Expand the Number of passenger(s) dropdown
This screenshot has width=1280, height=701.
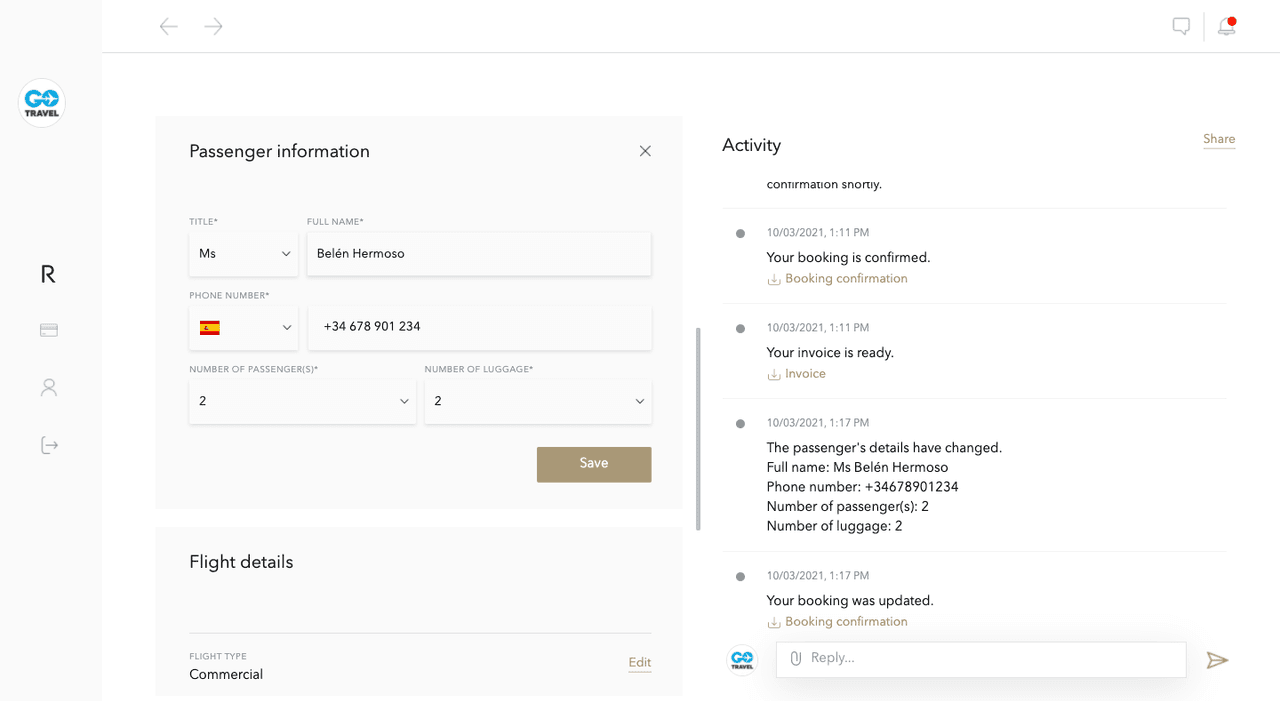coord(302,402)
